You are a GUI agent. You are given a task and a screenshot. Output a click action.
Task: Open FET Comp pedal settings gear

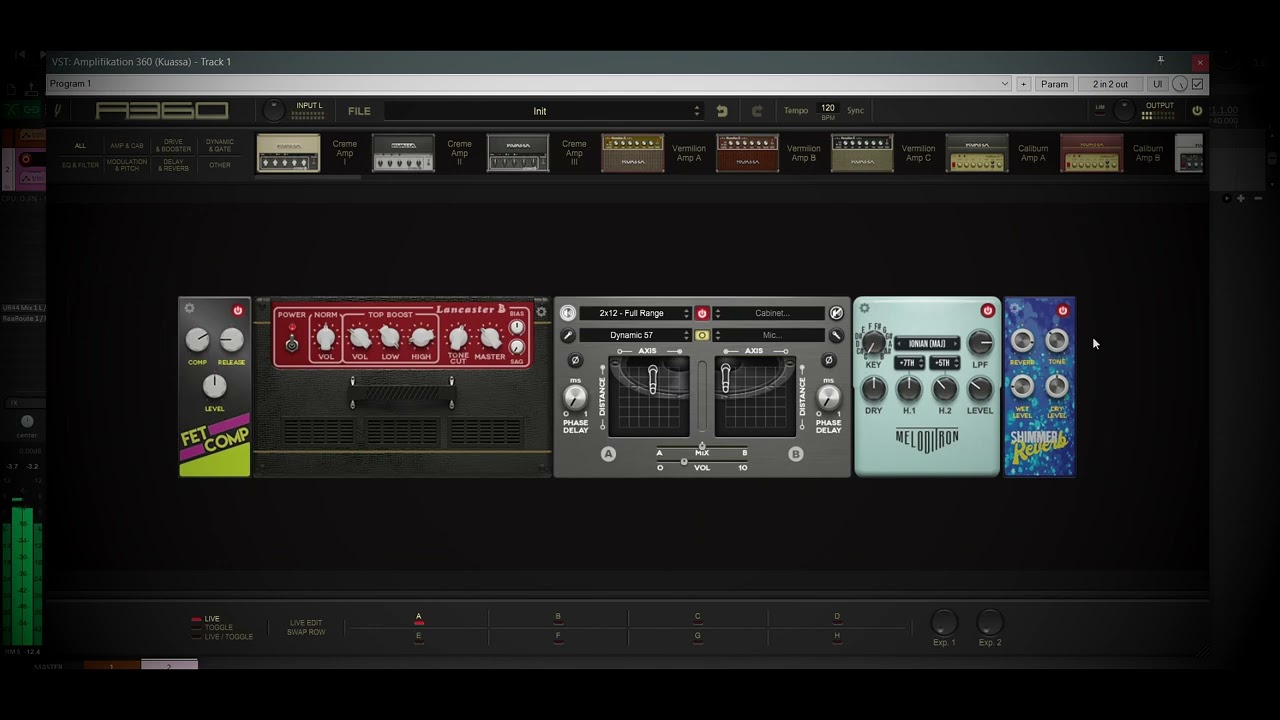[190, 309]
